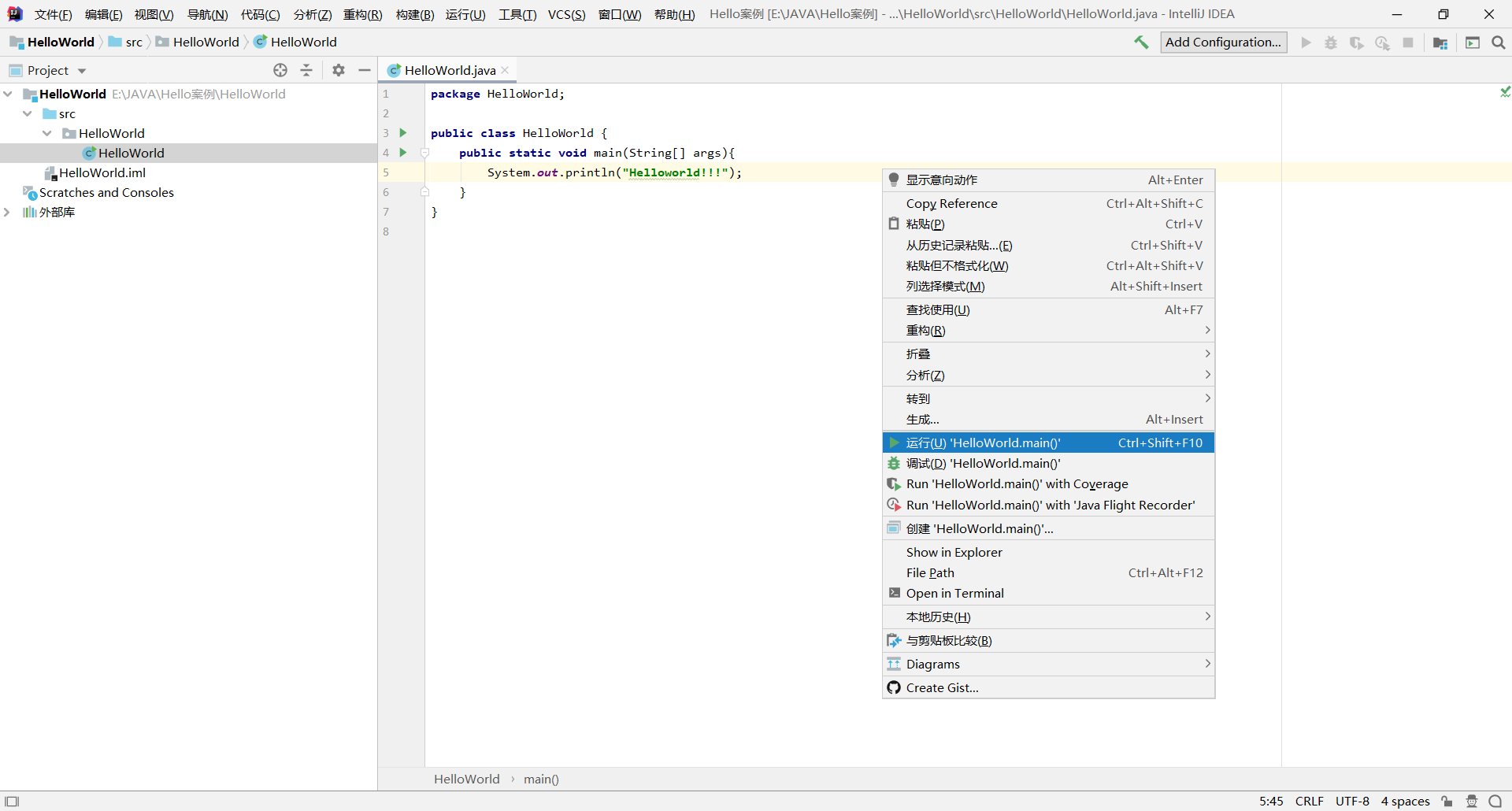
Task: Choose Run with 'Java Flight Recorder'
Action: (1049, 505)
